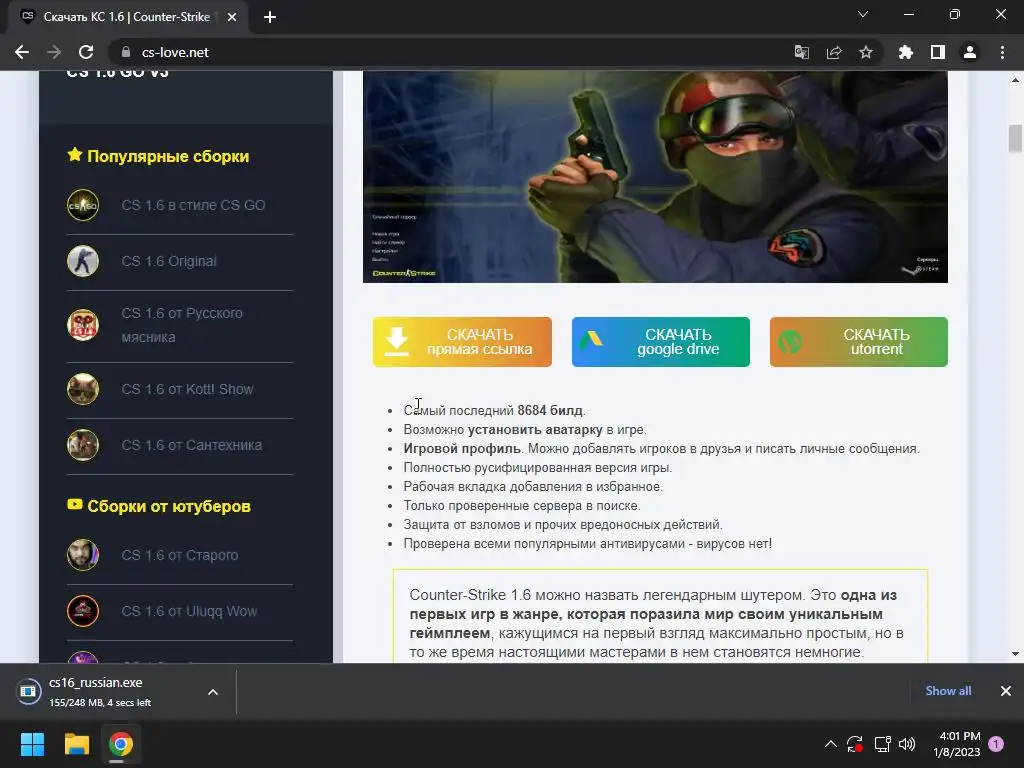Open the clock and date panel
Viewport: 1024px width, 768px height.
[x=957, y=744]
